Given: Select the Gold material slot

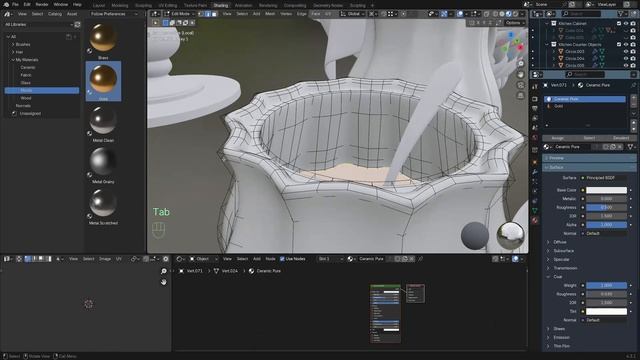Looking at the screenshot, I should (x=584, y=106).
